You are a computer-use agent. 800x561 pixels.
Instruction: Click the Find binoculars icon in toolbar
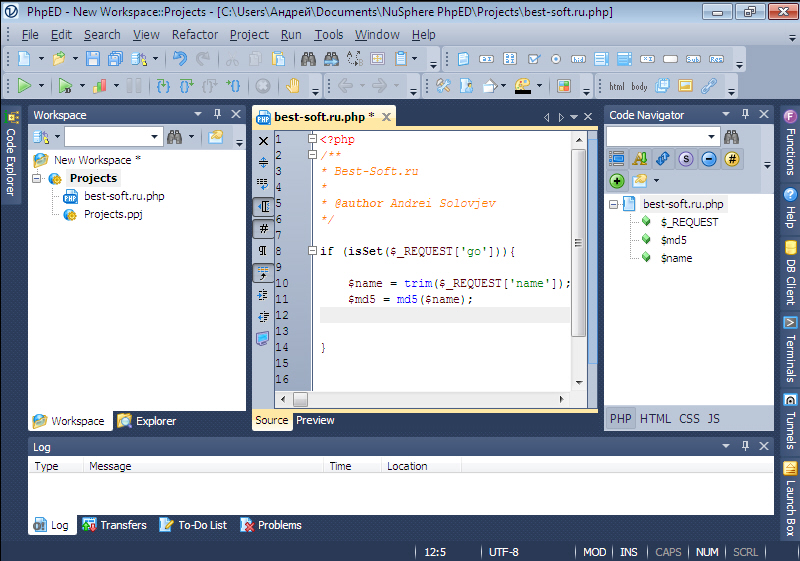pos(308,60)
